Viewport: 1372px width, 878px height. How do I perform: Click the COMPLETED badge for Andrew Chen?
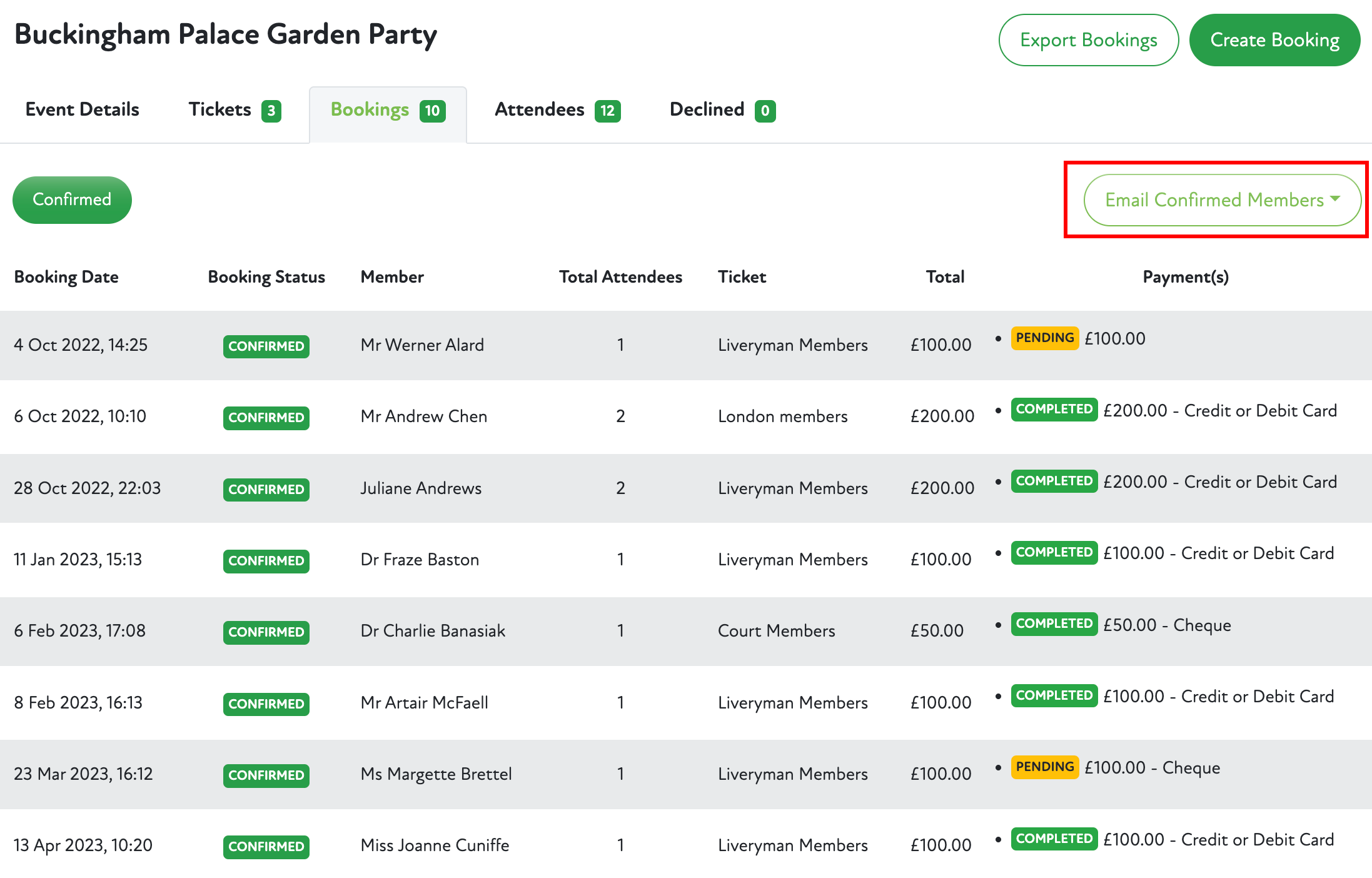coord(1054,410)
